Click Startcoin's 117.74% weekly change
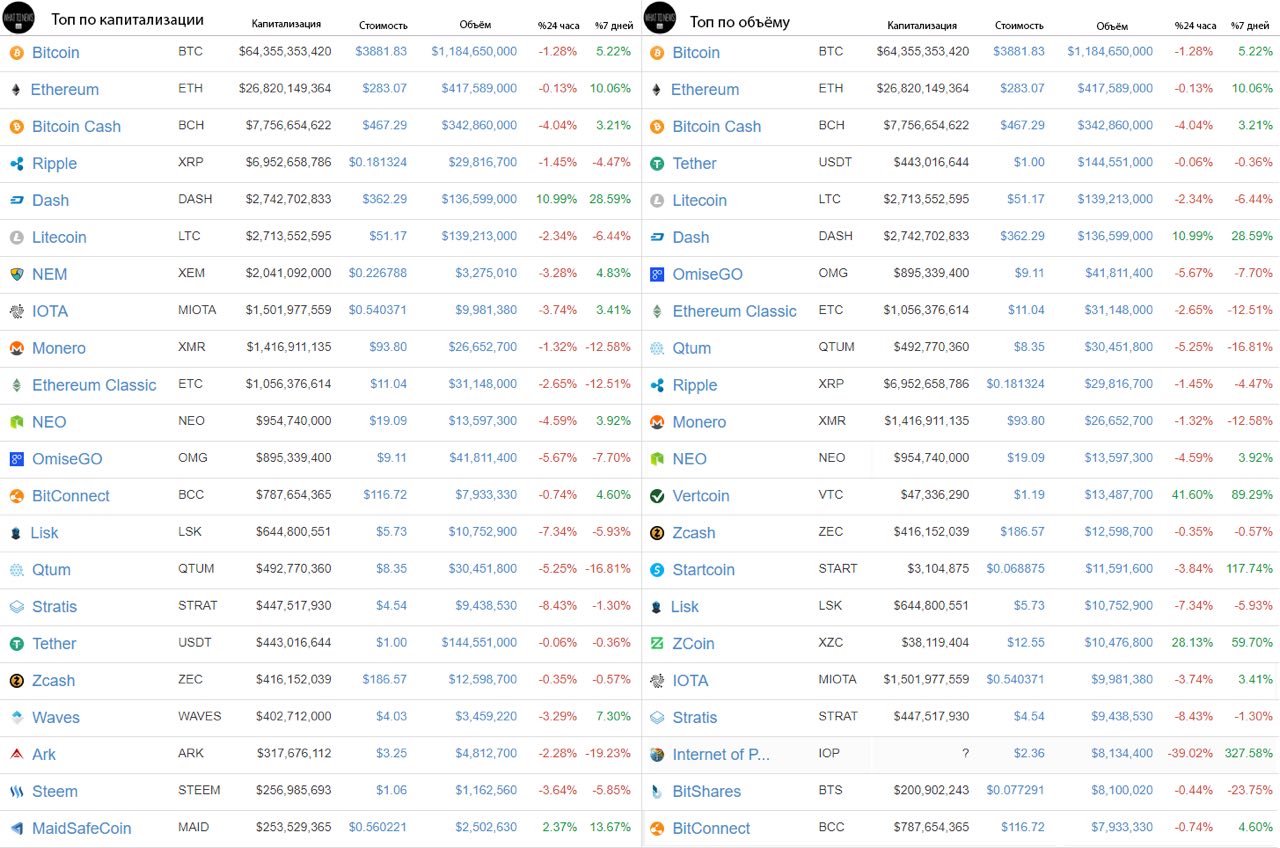1280x848 pixels. point(1250,569)
